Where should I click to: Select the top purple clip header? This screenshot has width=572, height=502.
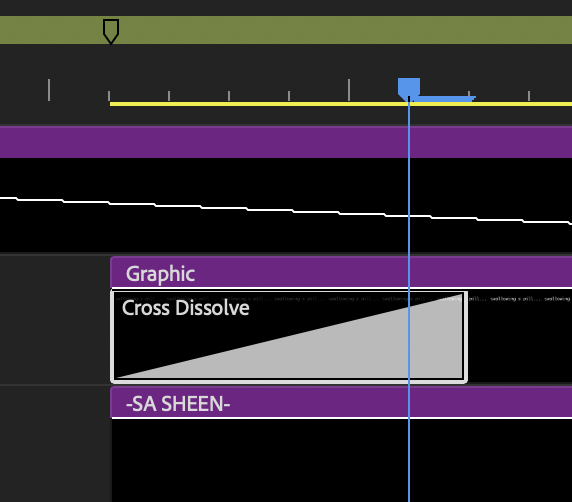pos(286,142)
